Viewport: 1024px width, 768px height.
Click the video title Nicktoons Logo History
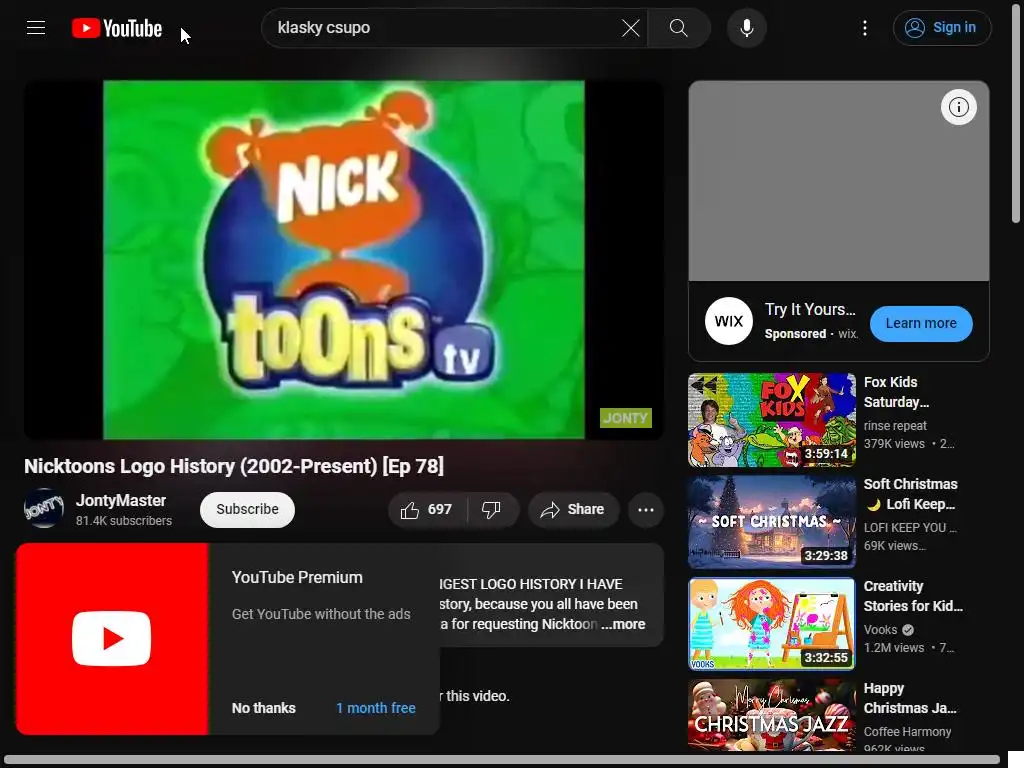pos(234,466)
